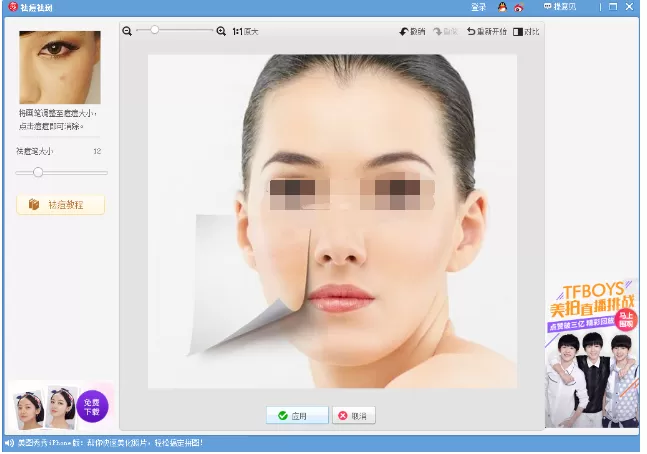Viewport: 647px width, 454px height.
Task: Click the 祛痘笔大小 label
Action: [35, 151]
